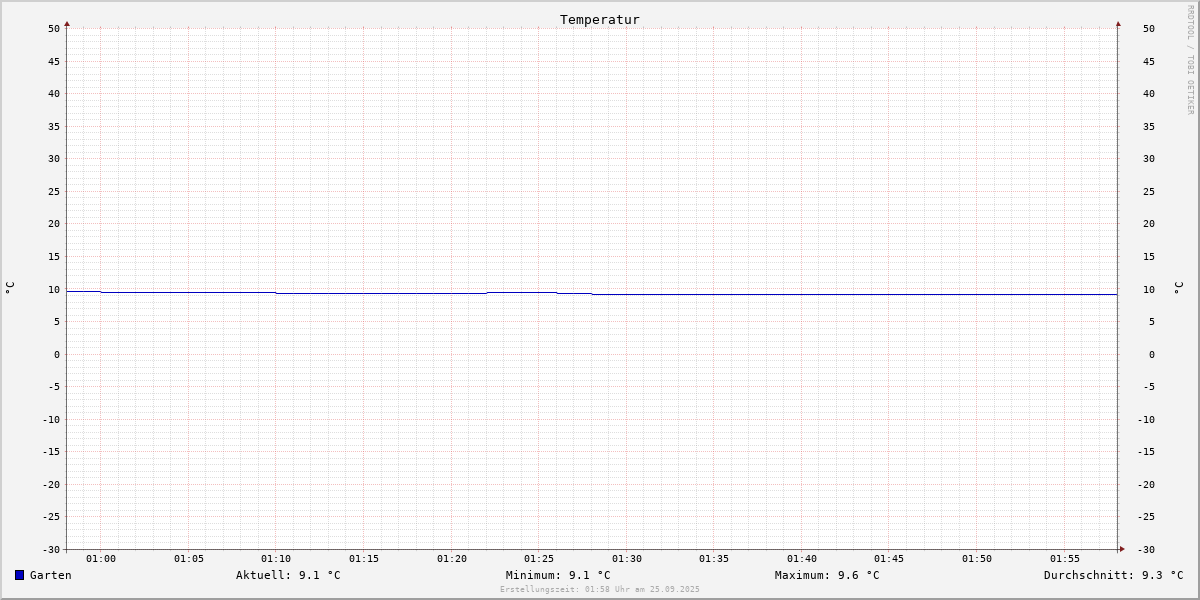Click the 01:05 time axis label
The image size is (1200, 600).
(x=189, y=559)
